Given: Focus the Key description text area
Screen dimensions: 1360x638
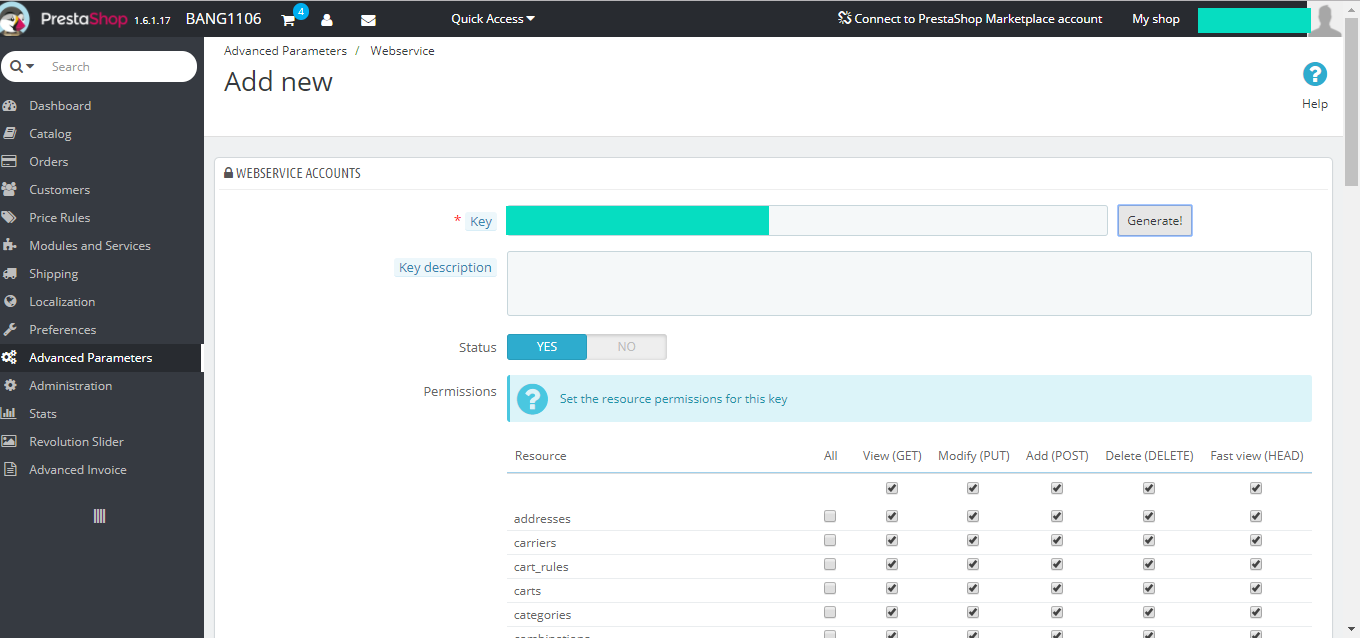Looking at the screenshot, I should coord(909,284).
